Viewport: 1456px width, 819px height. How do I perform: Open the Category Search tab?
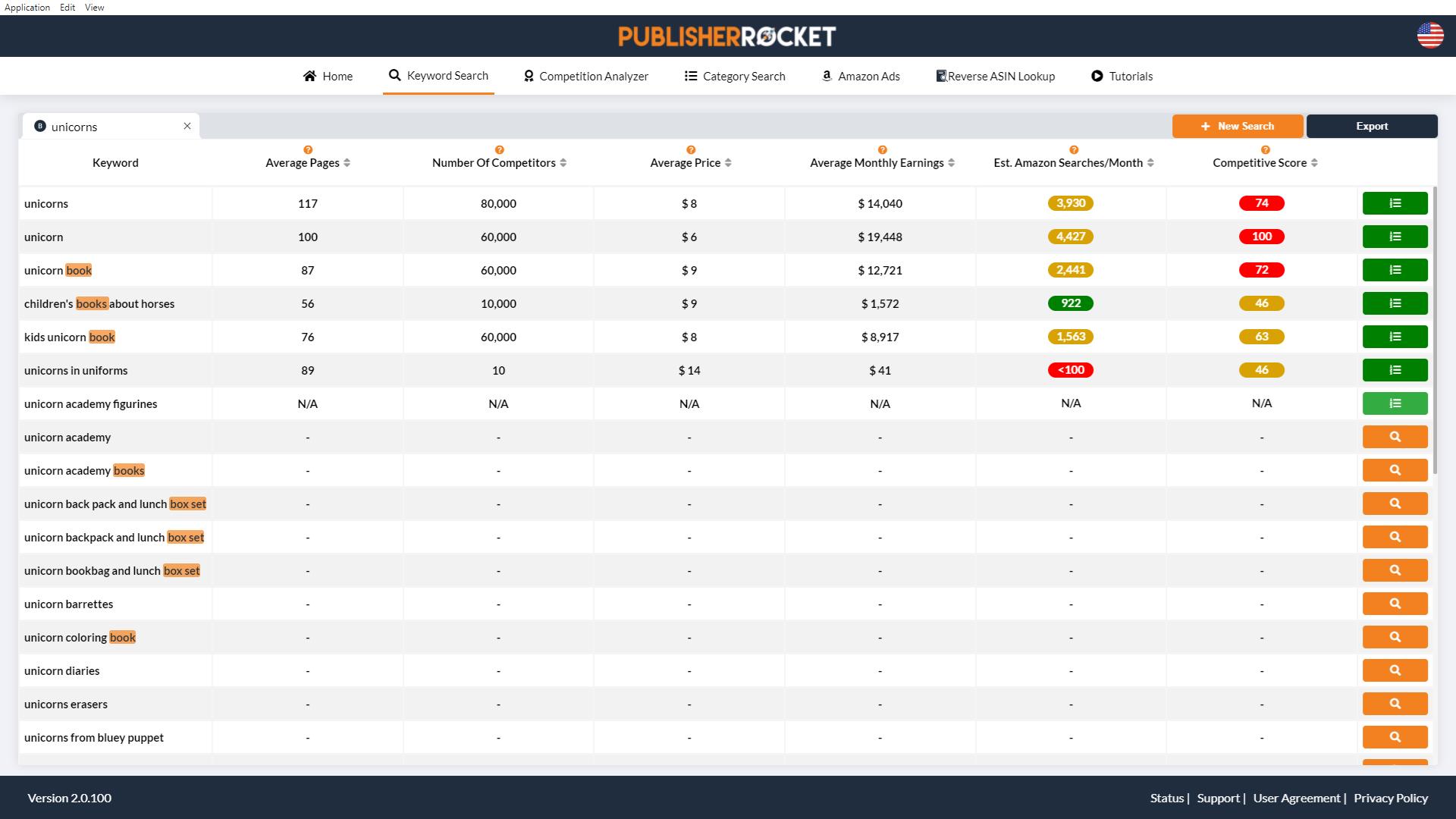735,76
